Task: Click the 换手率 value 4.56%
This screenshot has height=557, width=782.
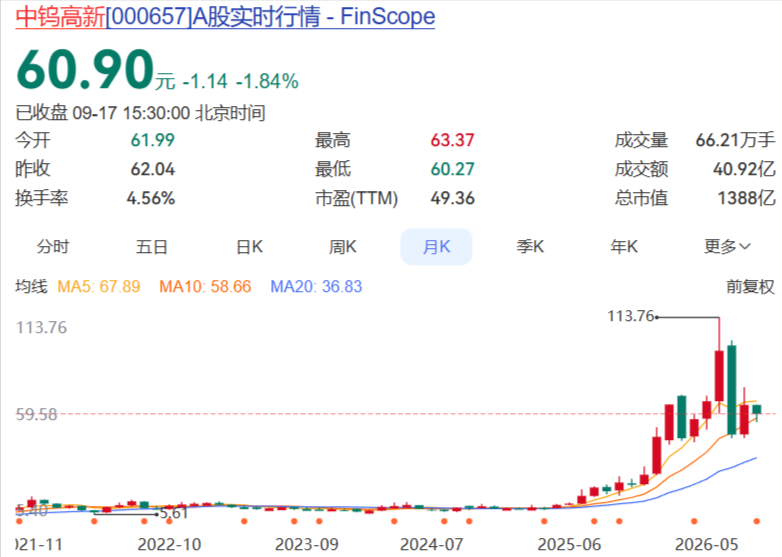Action: [151, 198]
